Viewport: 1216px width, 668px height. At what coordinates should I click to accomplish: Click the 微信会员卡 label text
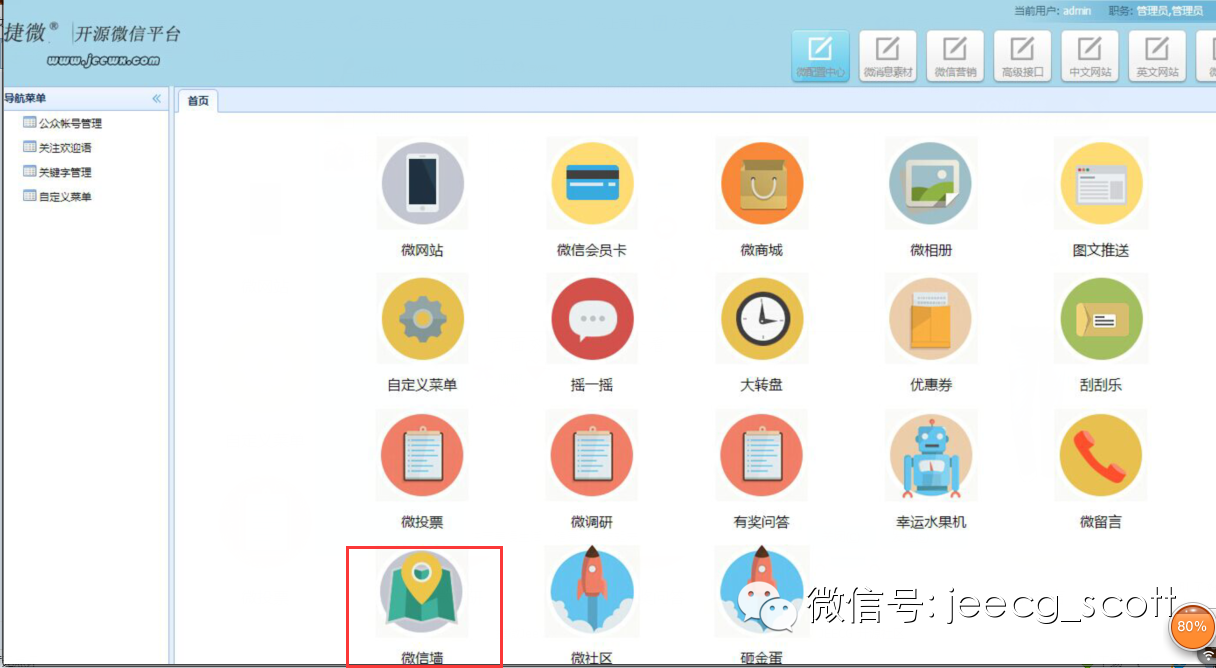[x=592, y=250]
